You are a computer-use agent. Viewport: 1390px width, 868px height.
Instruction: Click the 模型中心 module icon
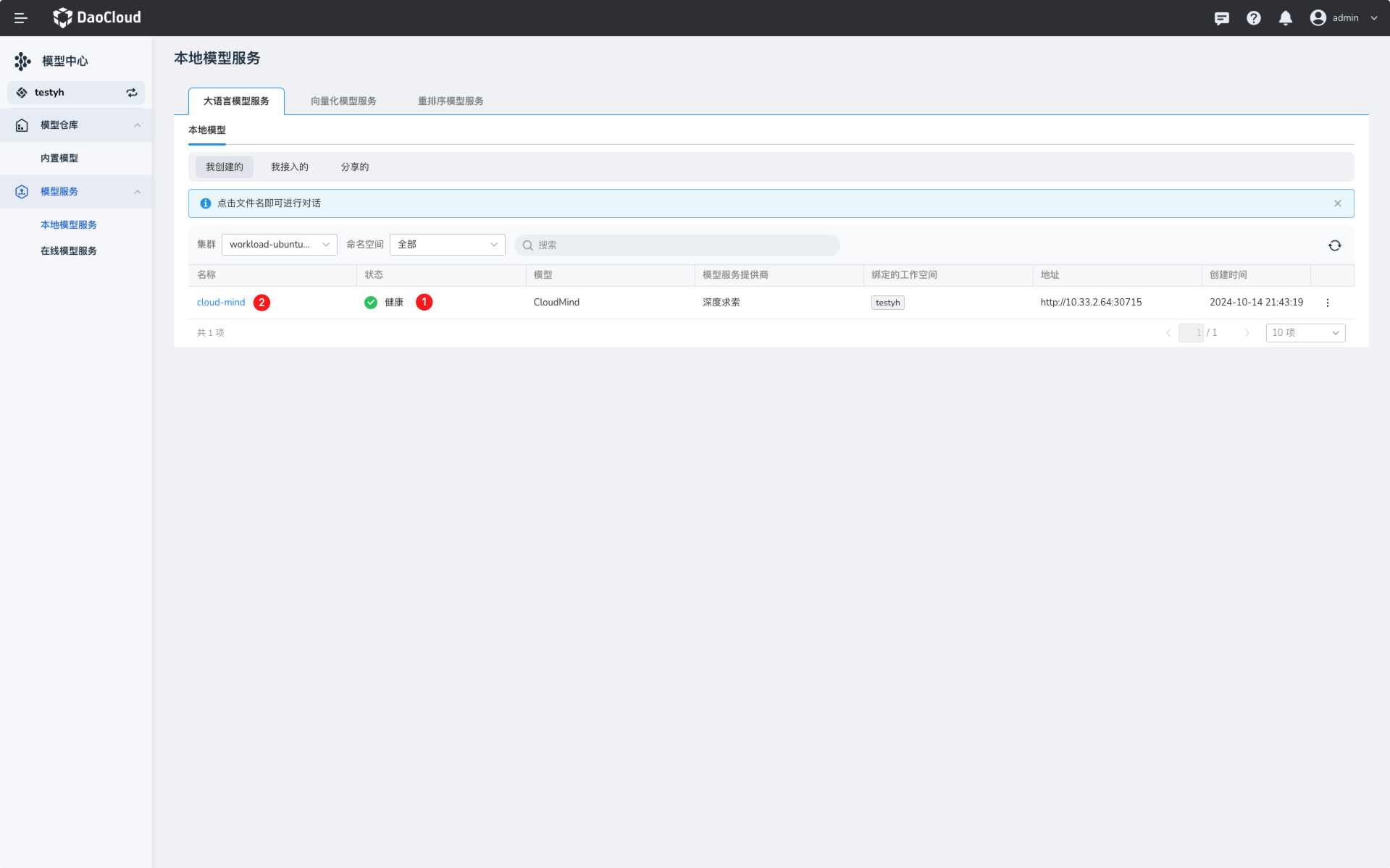pos(22,61)
